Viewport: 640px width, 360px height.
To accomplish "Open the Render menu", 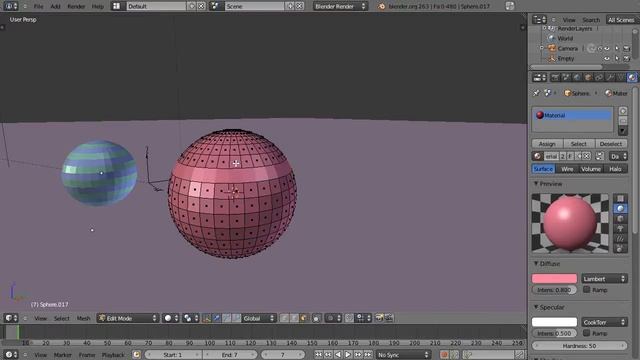I will (76, 6).
